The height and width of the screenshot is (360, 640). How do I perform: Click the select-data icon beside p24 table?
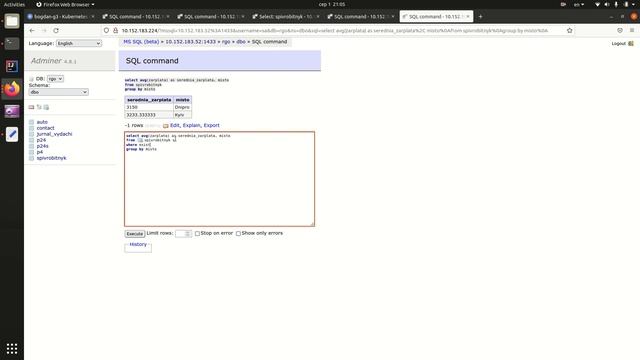pos(31,140)
